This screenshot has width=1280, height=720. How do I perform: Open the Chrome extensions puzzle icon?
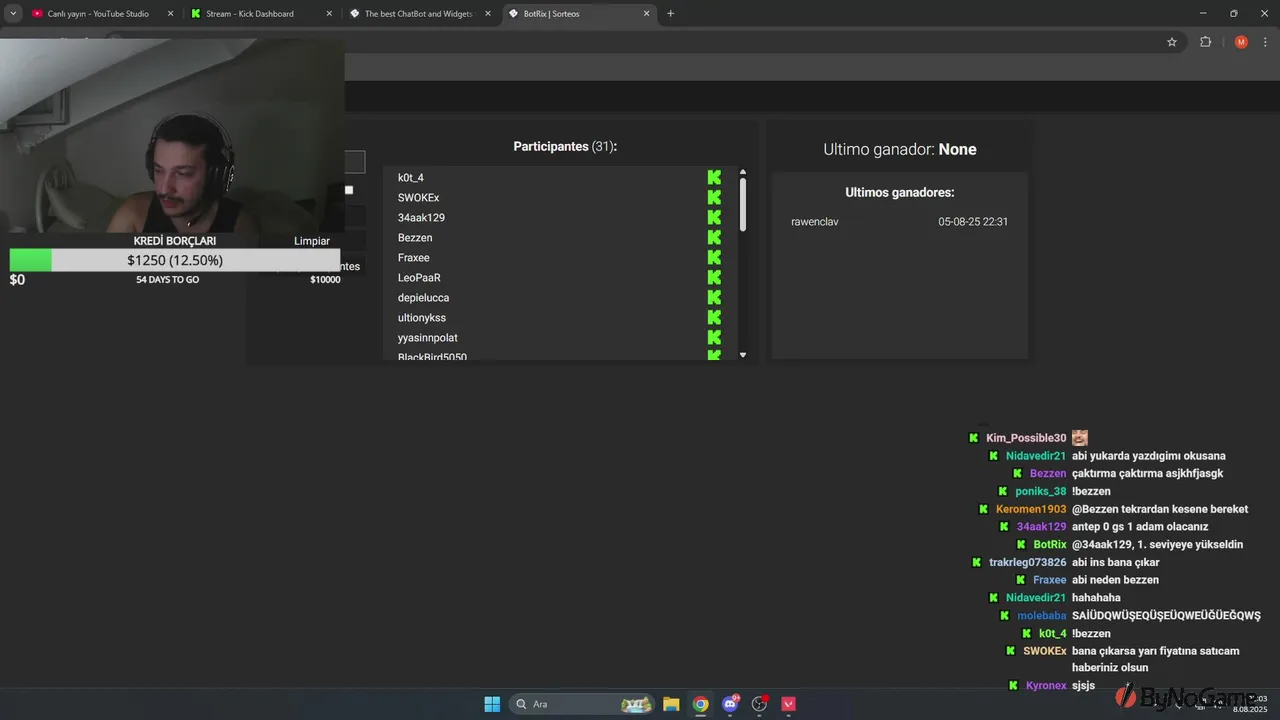[x=1205, y=42]
